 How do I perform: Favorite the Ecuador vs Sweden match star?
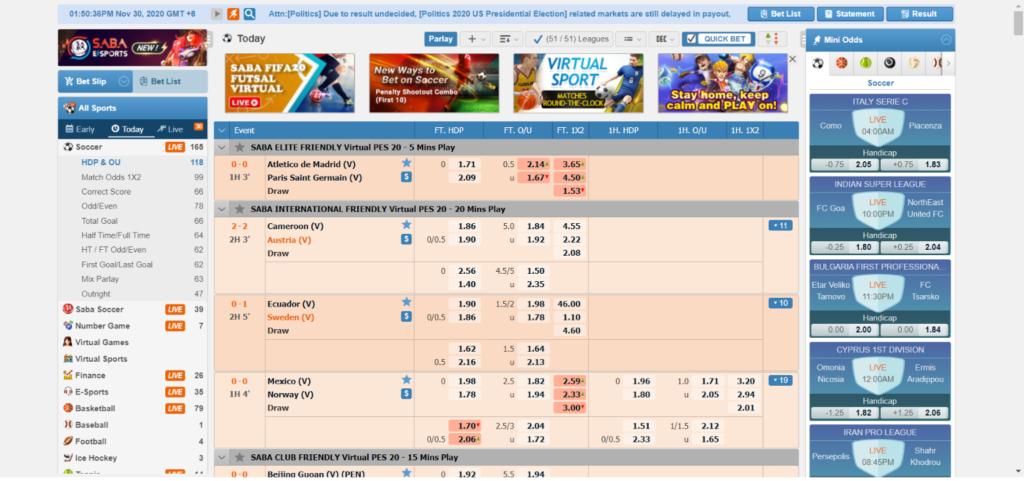[406, 302]
